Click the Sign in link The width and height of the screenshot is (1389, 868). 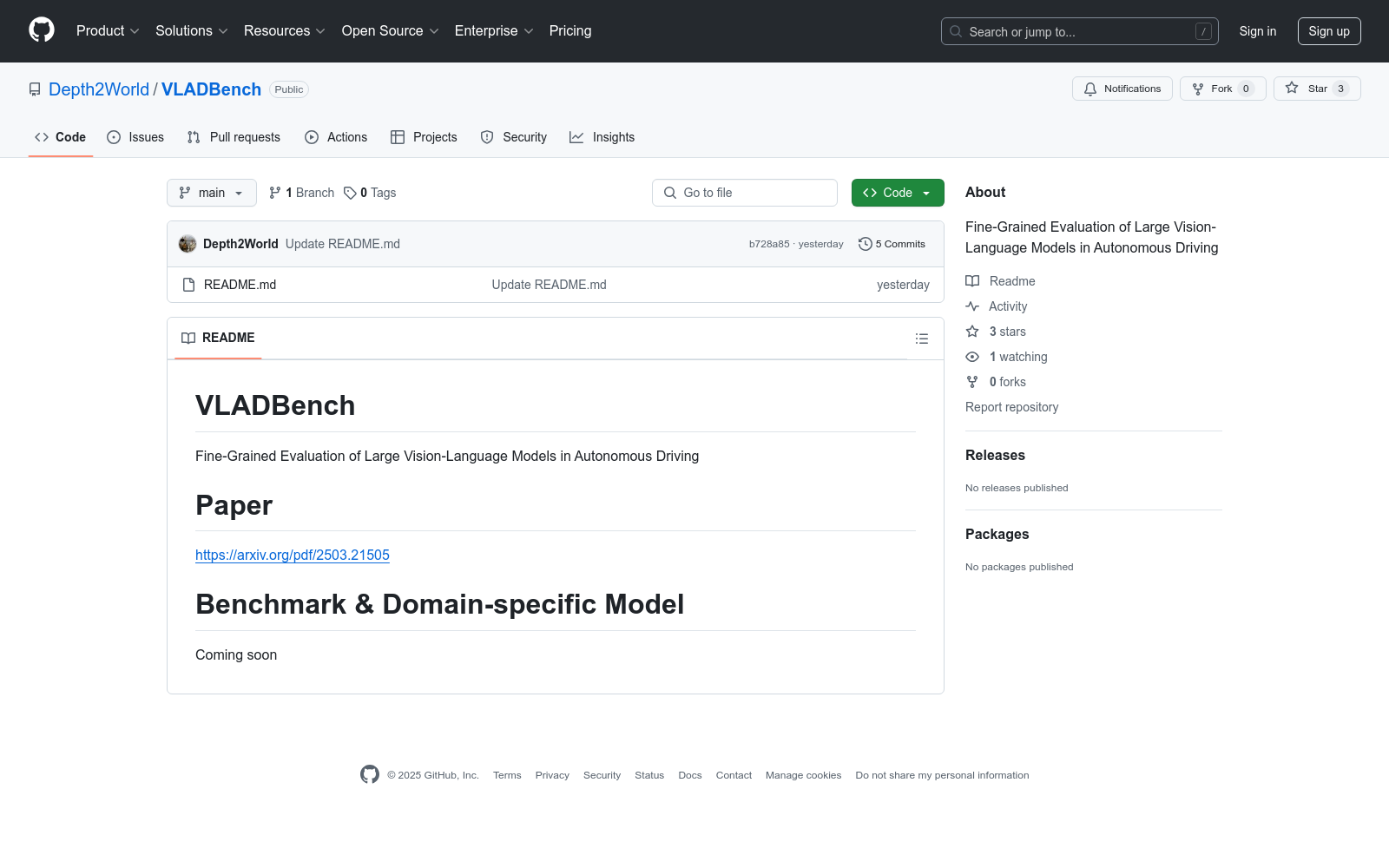(1258, 31)
